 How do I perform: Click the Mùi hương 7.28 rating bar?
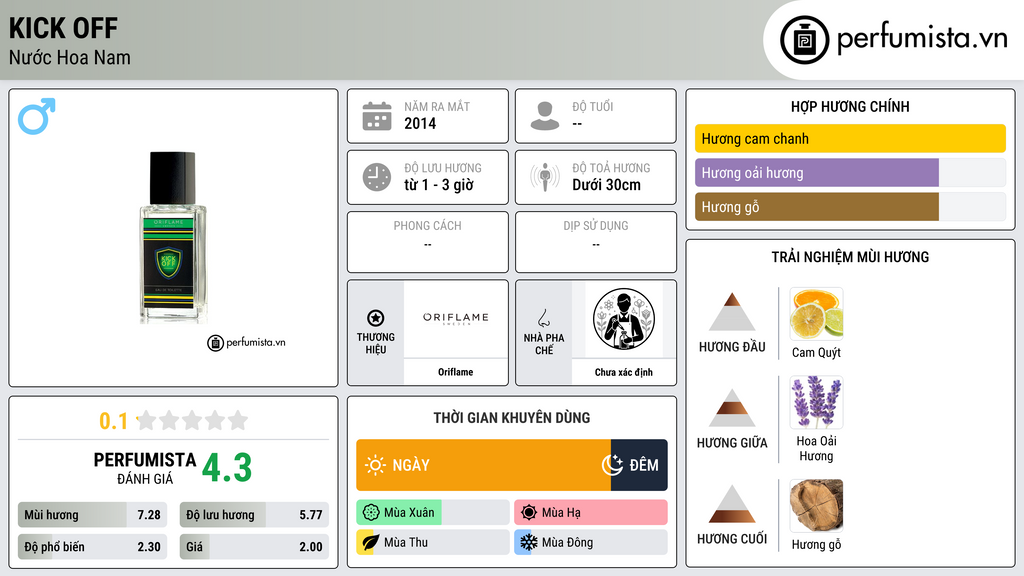pos(93,515)
